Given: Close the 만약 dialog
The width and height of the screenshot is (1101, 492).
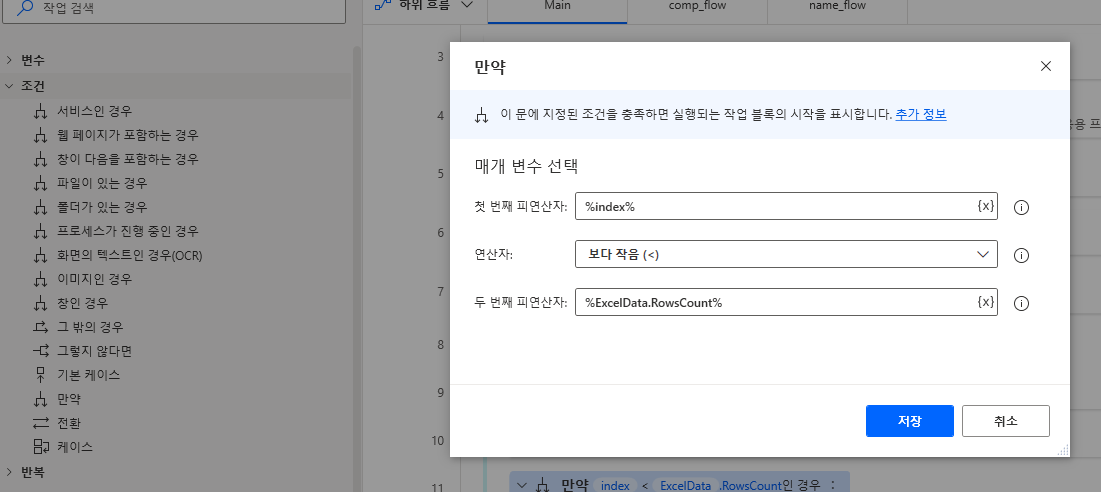Looking at the screenshot, I should pyautogui.click(x=1046, y=66).
